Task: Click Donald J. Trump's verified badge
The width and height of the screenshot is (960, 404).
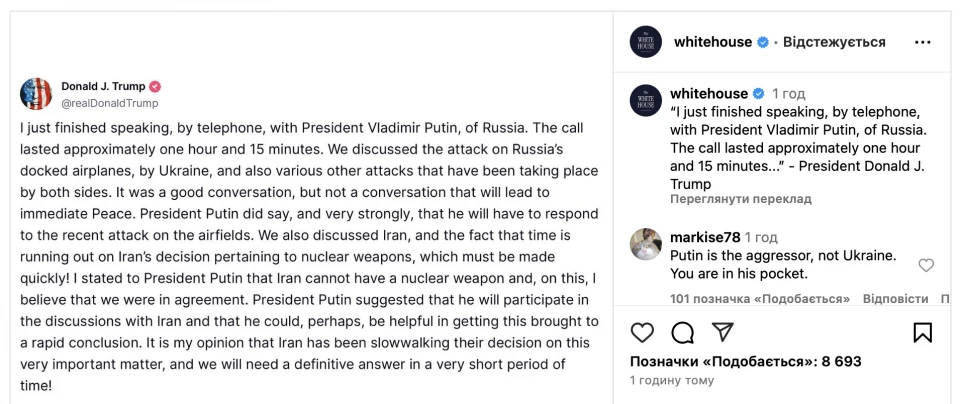Action: tap(155, 86)
